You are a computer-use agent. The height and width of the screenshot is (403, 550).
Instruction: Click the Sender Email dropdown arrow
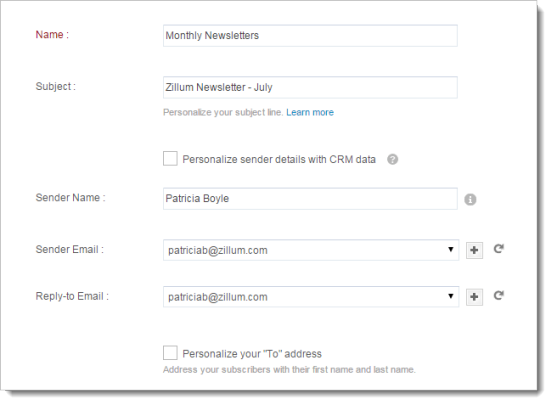coord(451,249)
